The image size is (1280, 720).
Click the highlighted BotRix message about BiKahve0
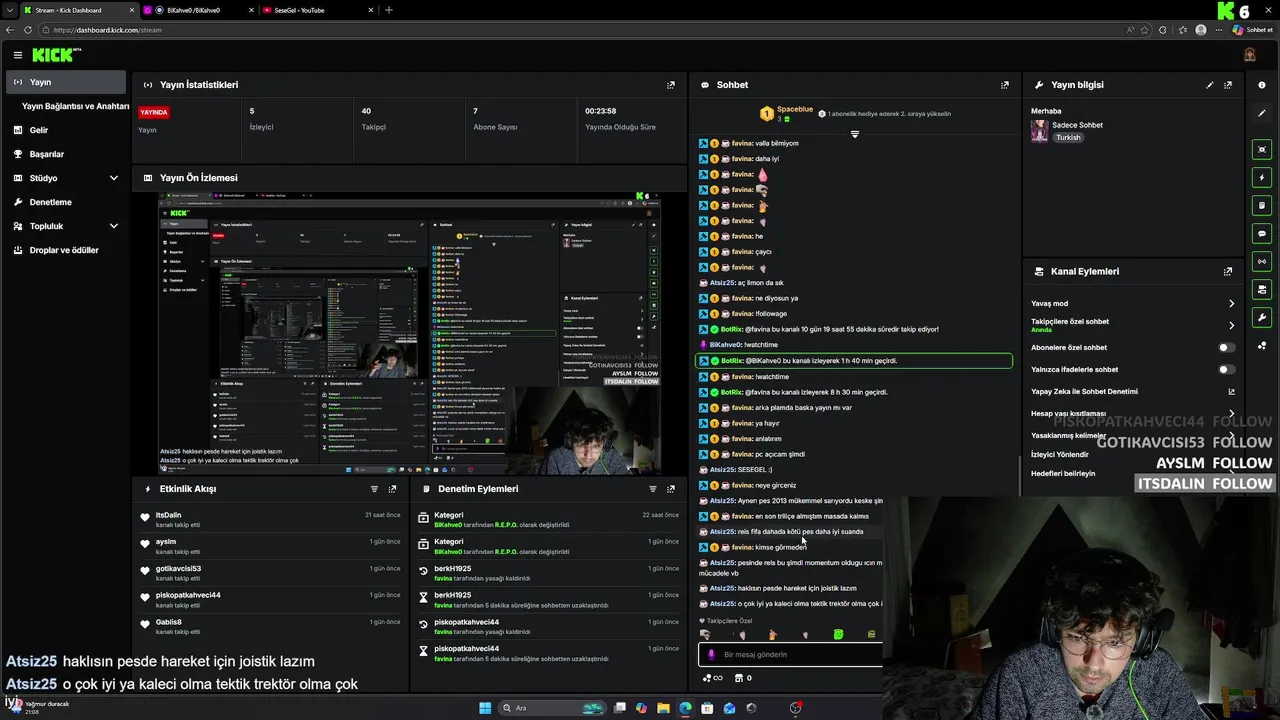point(853,361)
